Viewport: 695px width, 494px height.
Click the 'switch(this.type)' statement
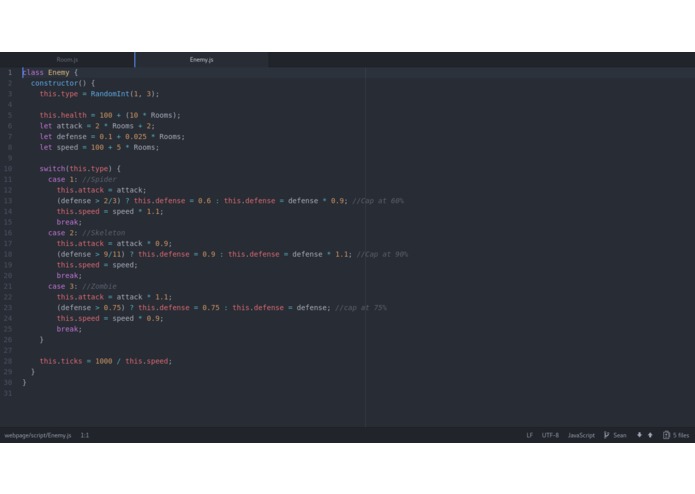tap(80, 169)
